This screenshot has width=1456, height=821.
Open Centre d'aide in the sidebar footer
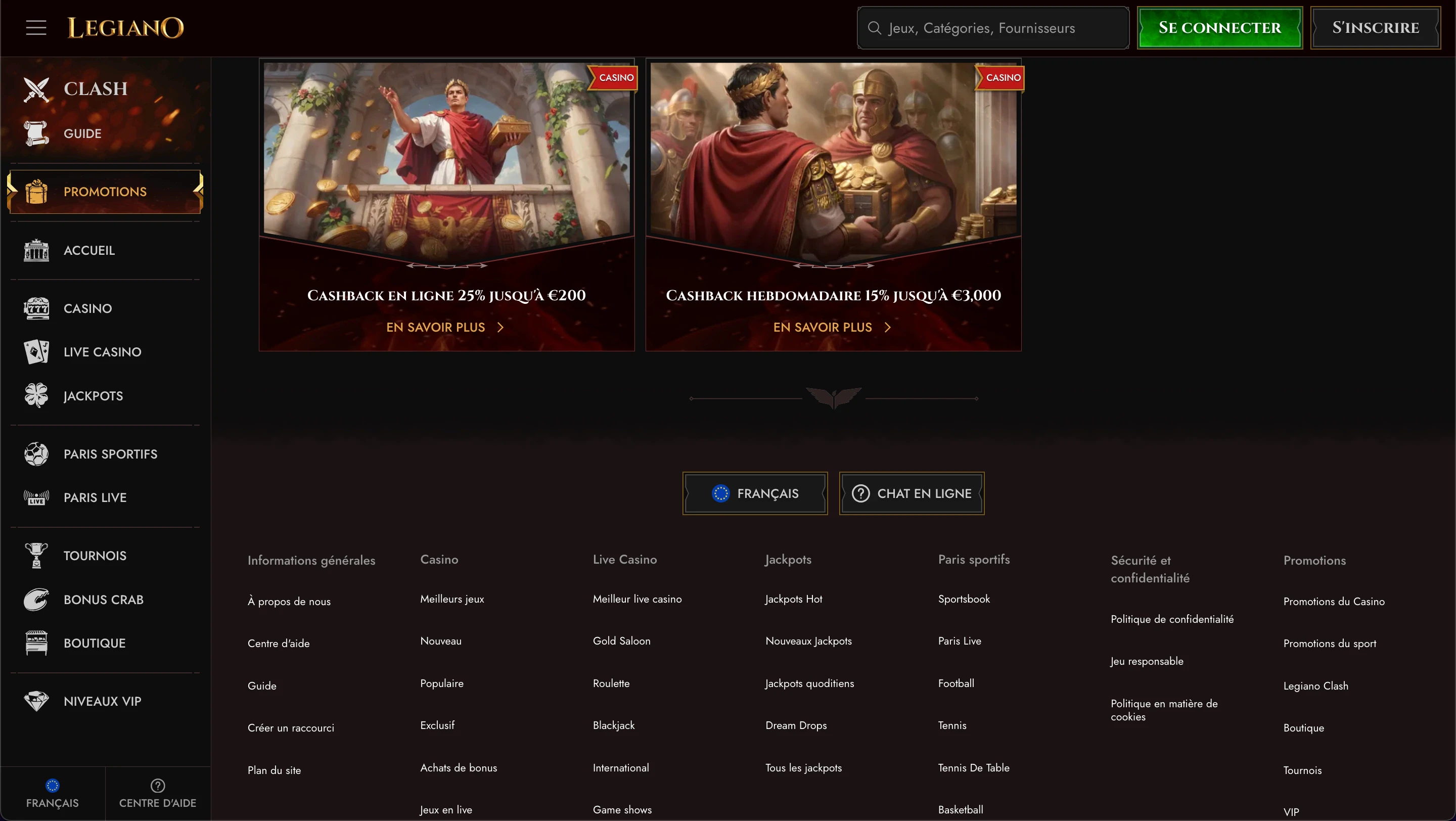coord(158,793)
